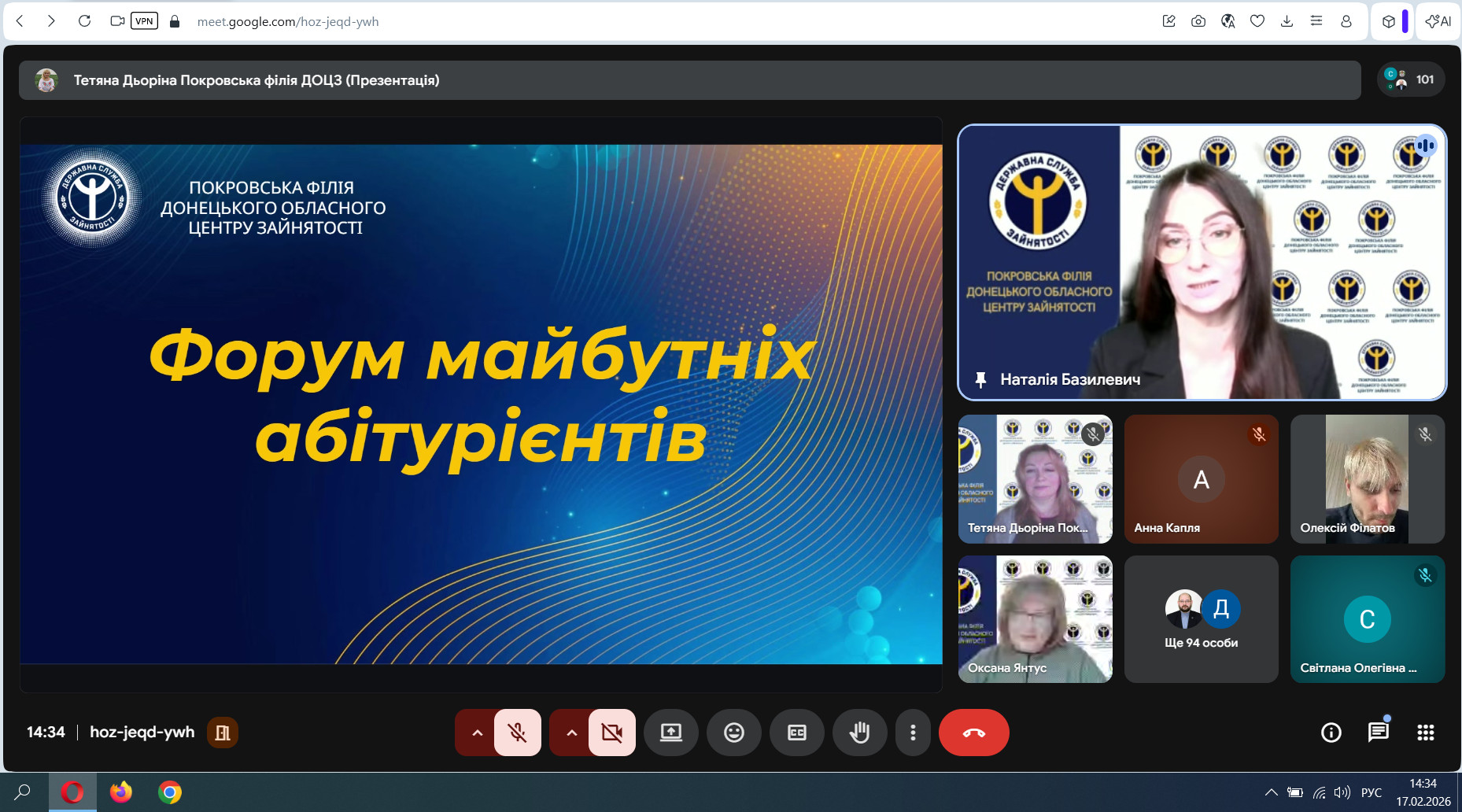The width and height of the screenshot is (1462, 812).
Task: Click the browser address bar URL
Action: point(288,21)
